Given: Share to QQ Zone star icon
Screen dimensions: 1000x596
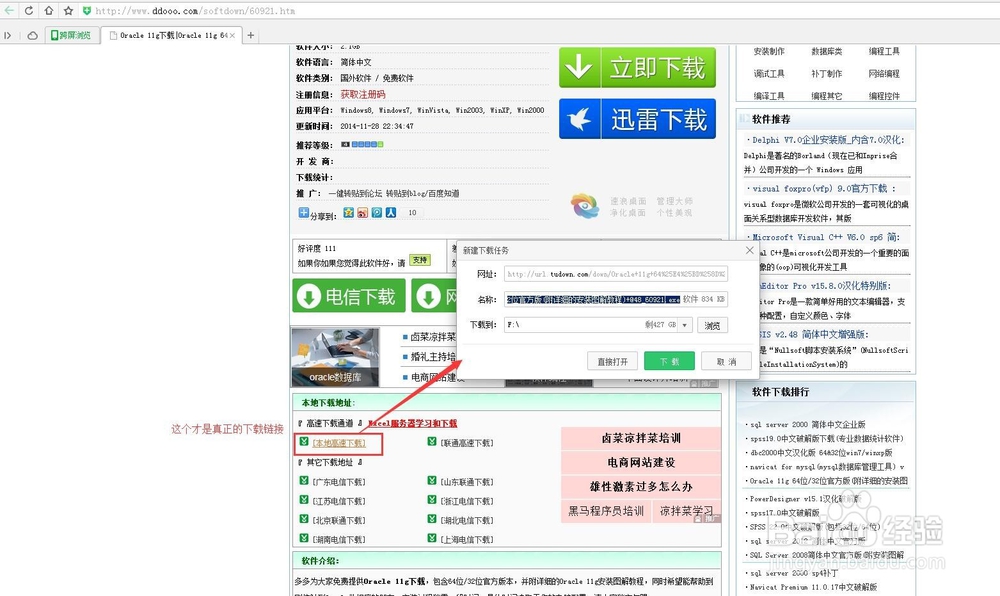Looking at the screenshot, I should click(x=348, y=212).
